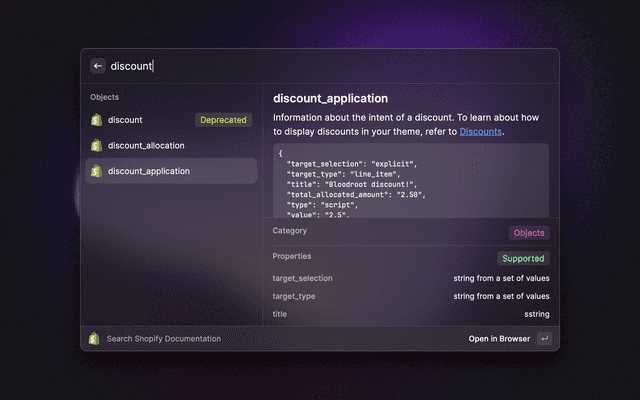Click the green Supported tag
Viewport: 640px width, 400px height.
pos(525,258)
